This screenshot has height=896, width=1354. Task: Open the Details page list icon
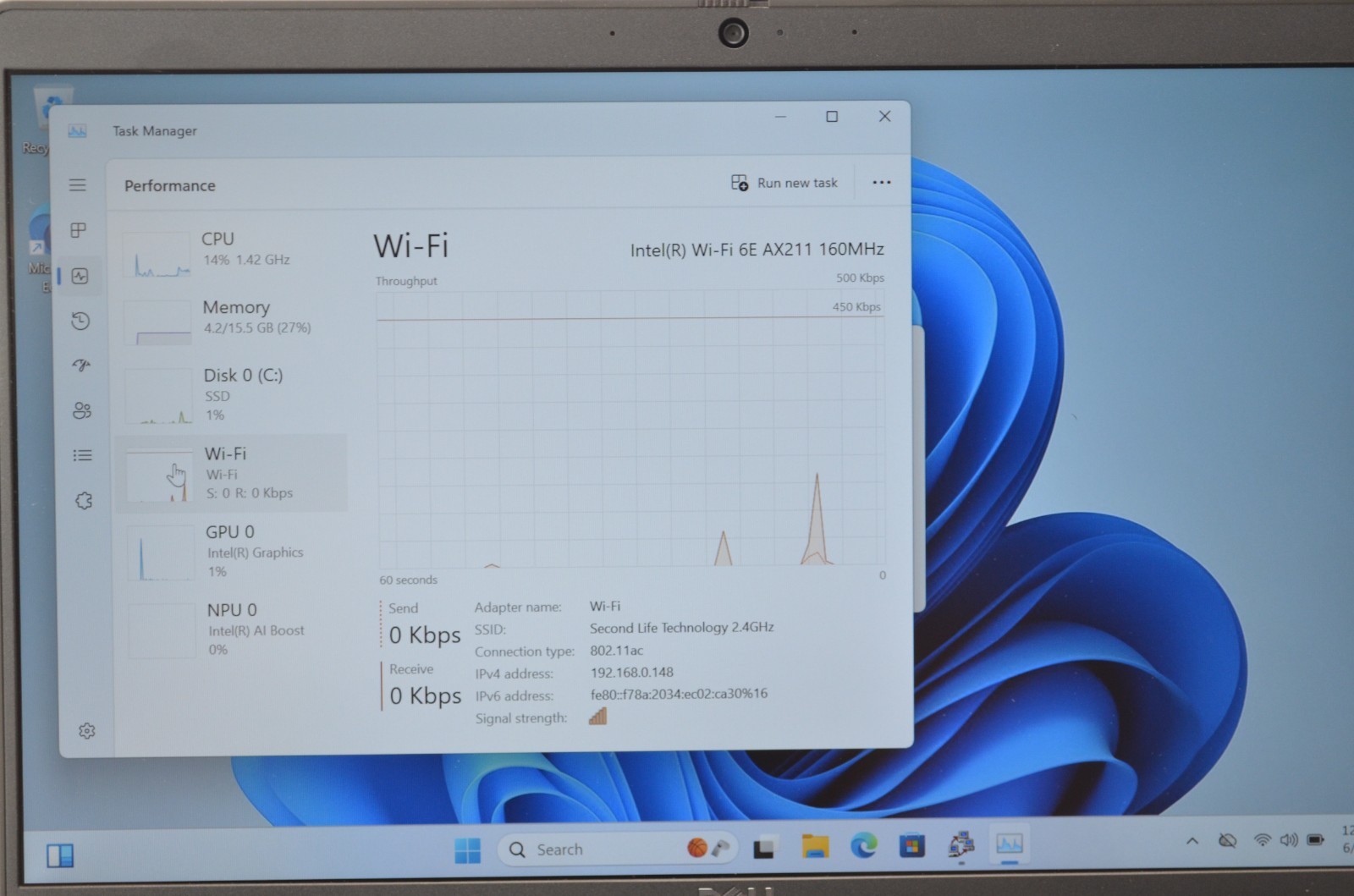point(83,455)
